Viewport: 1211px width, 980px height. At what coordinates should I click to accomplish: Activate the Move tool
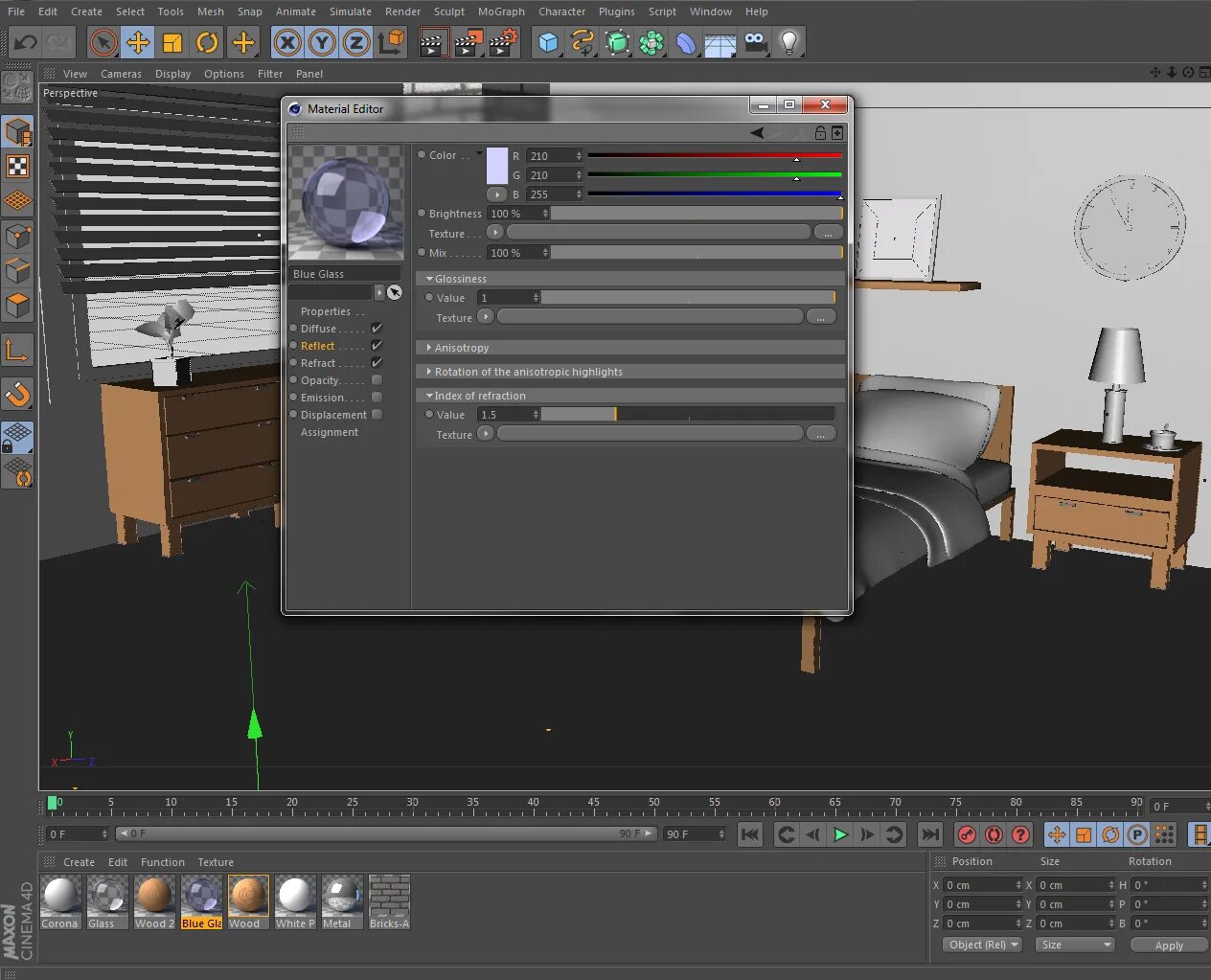pyautogui.click(x=138, y=42)
